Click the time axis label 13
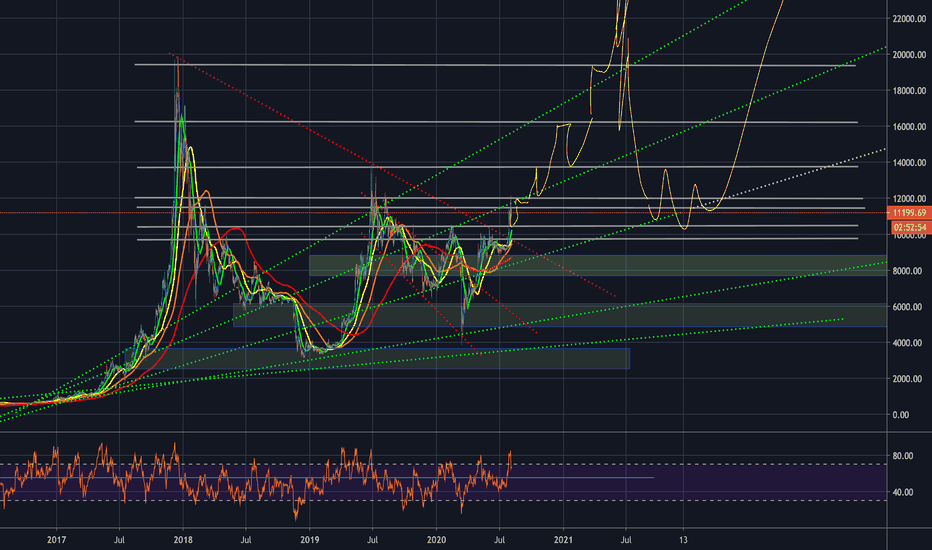The width and height of the screenshot is (932, 550). point(684,540)
